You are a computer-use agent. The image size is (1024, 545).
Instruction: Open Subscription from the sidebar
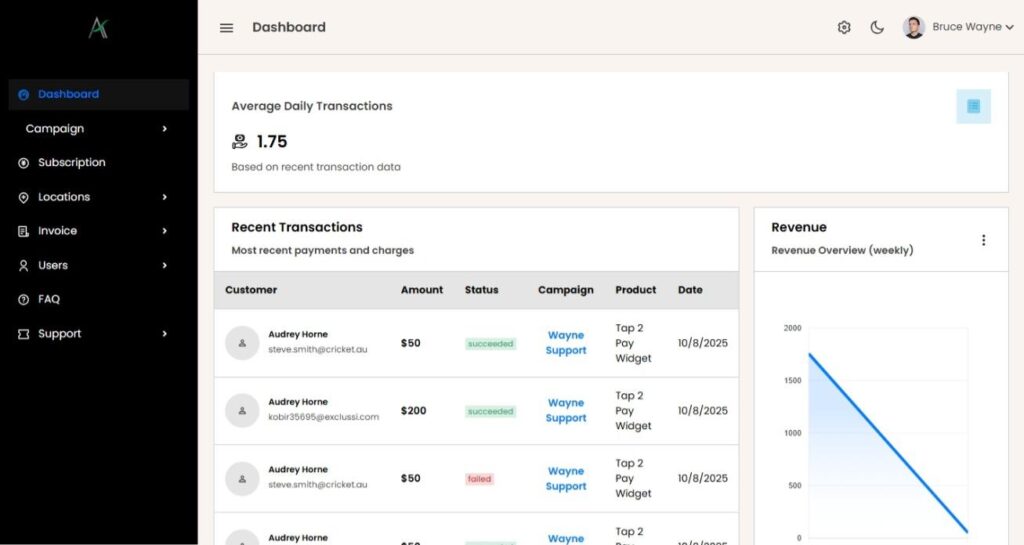71,163
